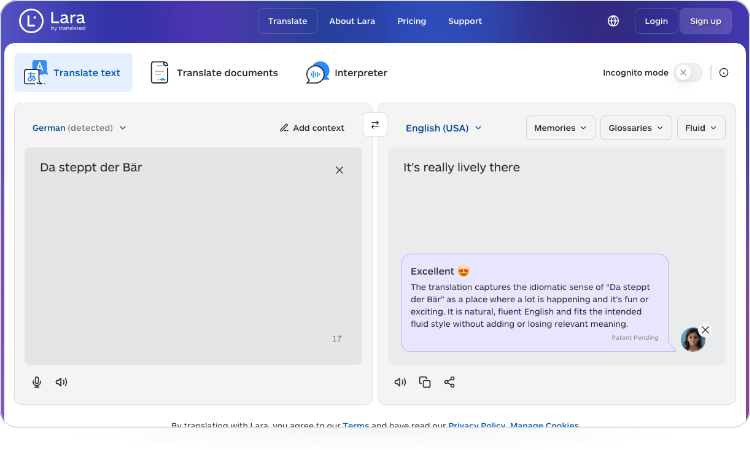Viewport: 750px width, 450px height.
Task: Clear the source text with the X icon
Action: click(x=339, y=170)
